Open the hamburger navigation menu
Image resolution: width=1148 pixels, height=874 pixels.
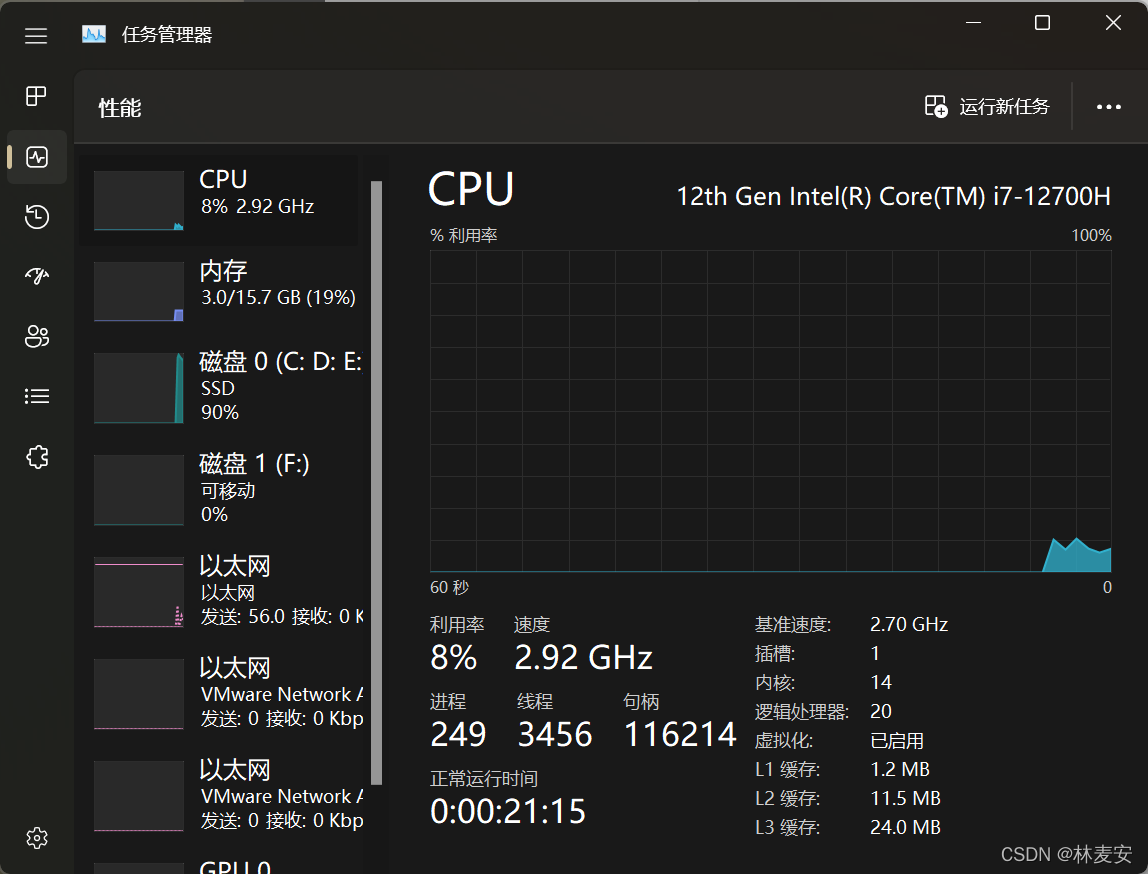36,36
